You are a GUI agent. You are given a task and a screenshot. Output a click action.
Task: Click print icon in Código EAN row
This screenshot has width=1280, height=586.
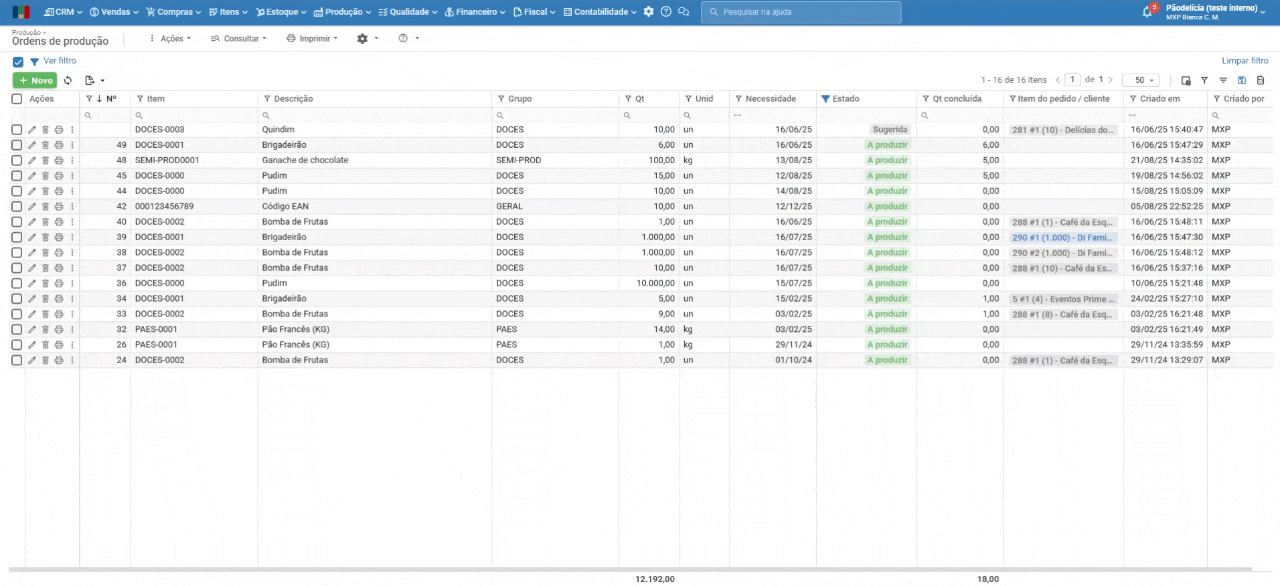pyautogui.click(x=58, y=207)
